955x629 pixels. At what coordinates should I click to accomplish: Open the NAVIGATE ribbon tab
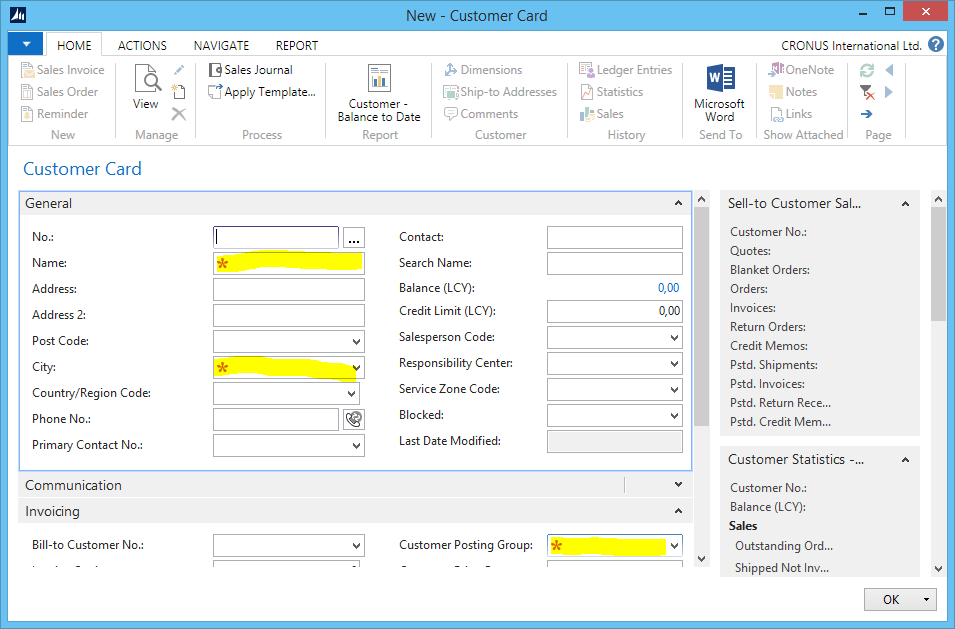(221, 45)
